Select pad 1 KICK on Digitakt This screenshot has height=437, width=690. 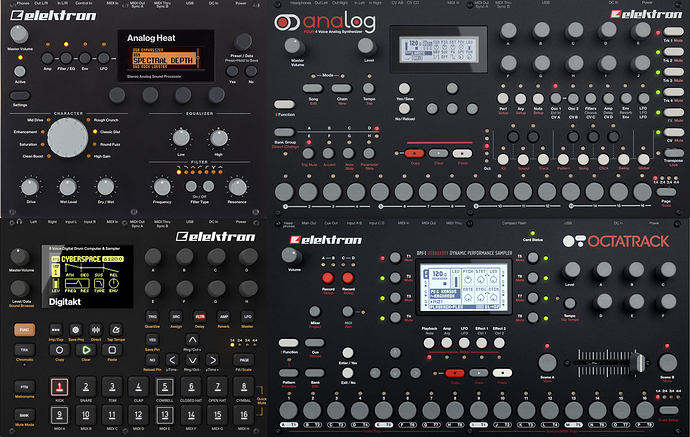[x=59, y=387]
